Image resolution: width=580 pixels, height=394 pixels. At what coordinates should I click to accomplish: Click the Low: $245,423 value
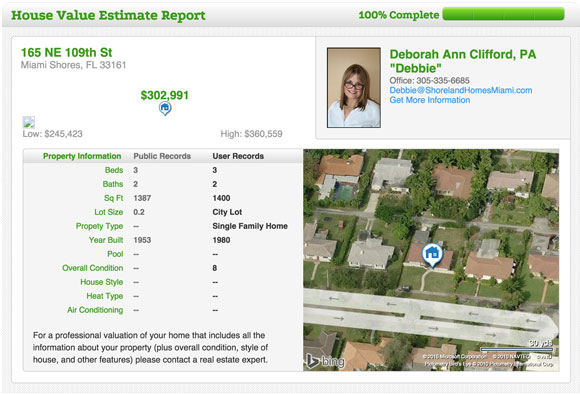pos(53,134)
